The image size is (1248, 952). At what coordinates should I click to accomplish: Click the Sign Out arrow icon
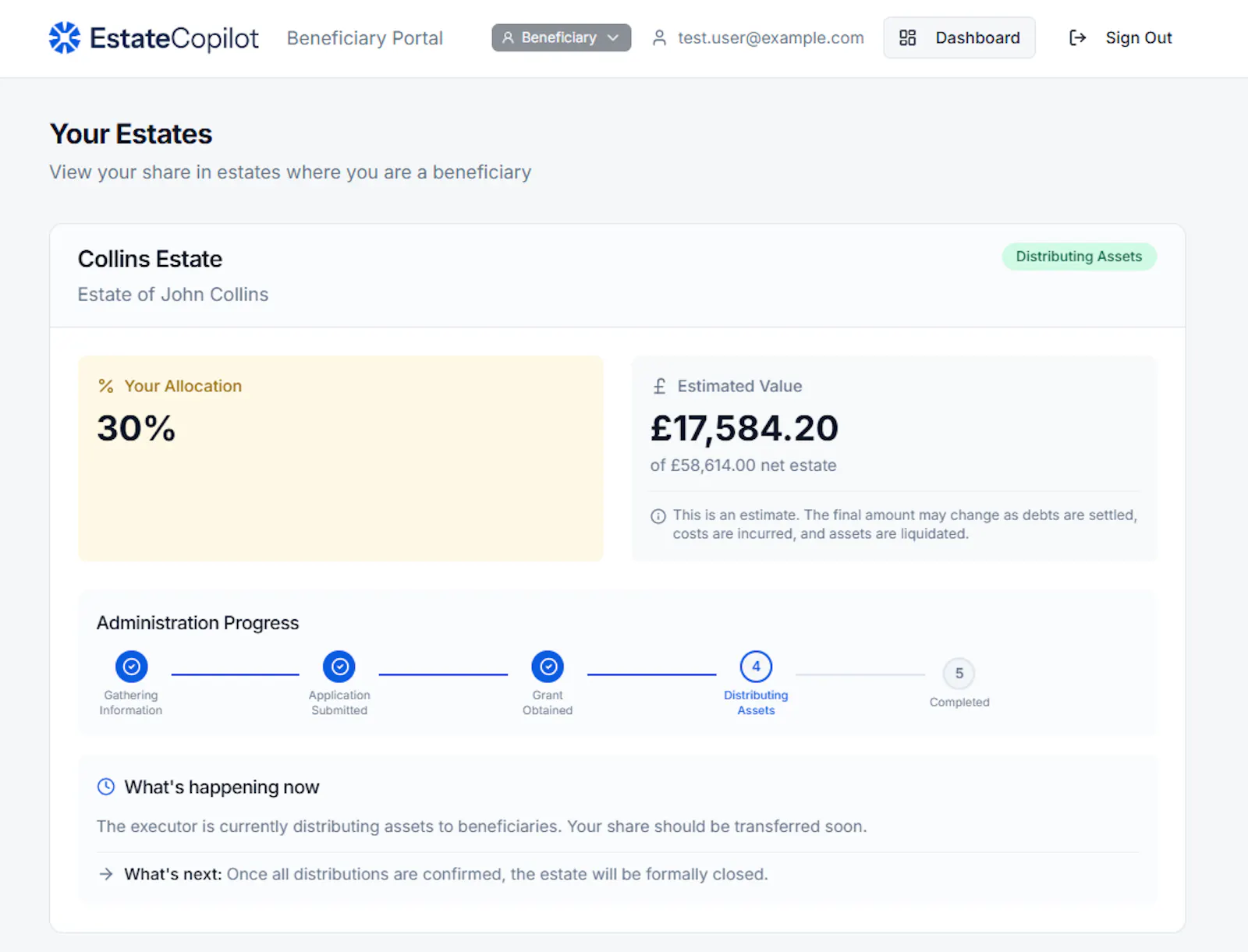[1077, 37]
